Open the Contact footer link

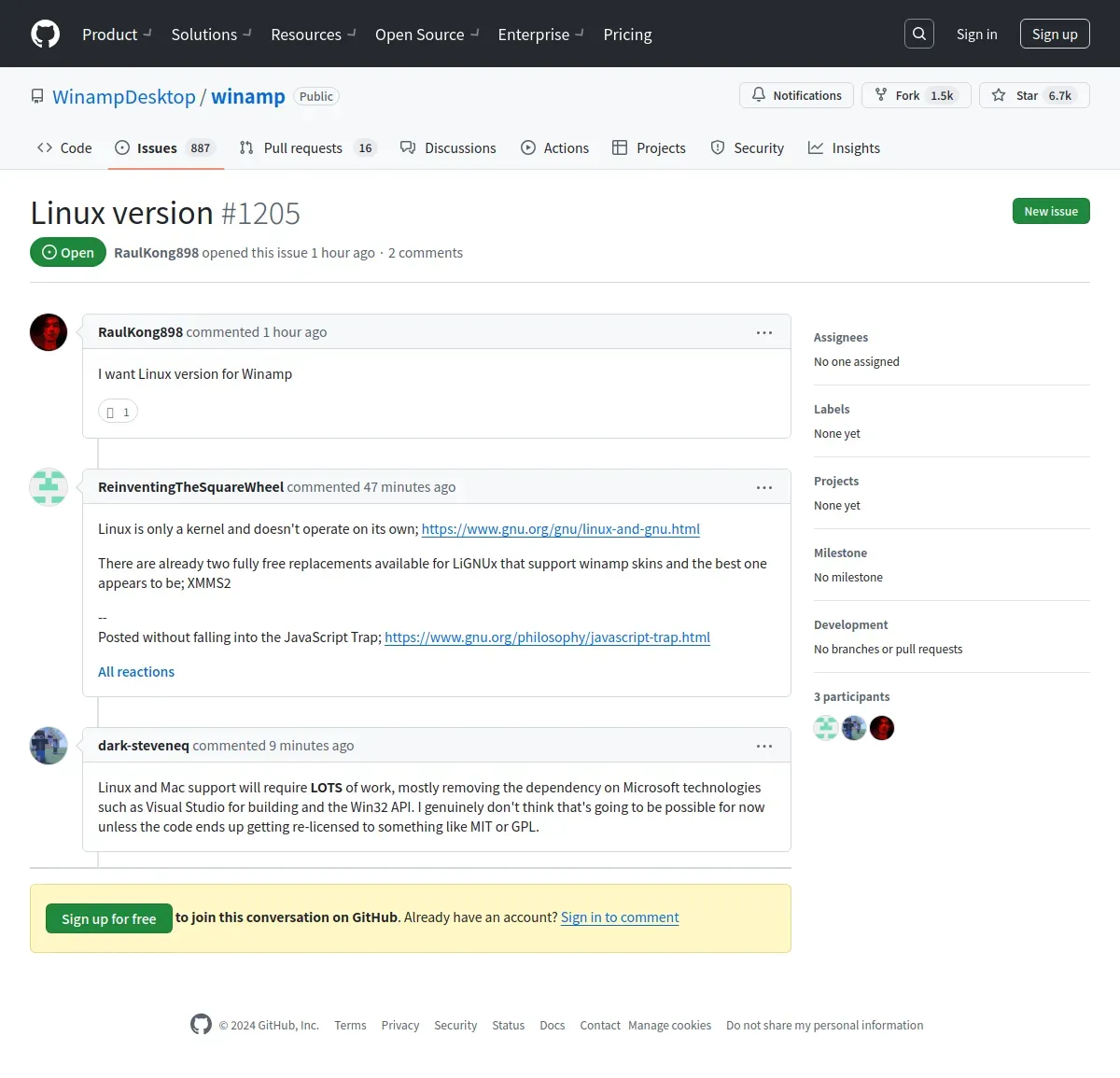click(x=600, y=1025)
